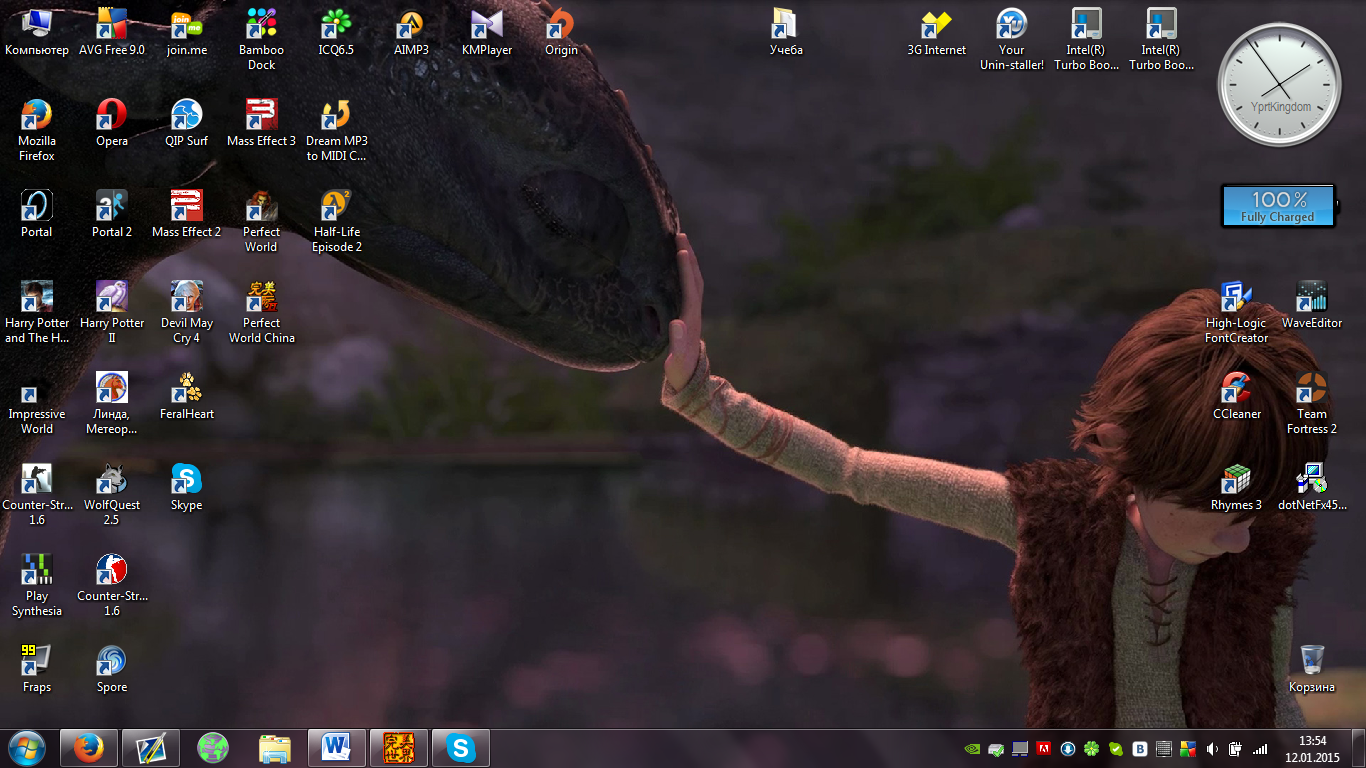Click Adobe tray icon
The image size is (1366, 768).
point(1043,748)
